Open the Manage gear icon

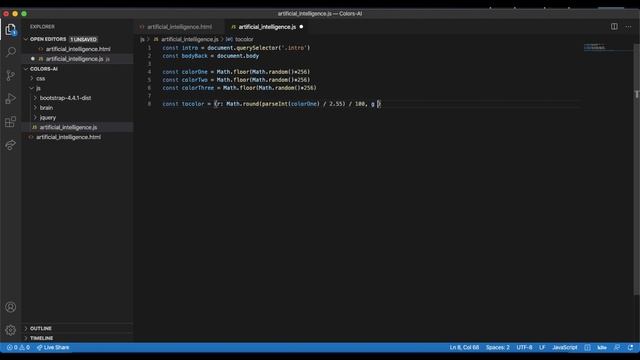(x=11, y=330)
